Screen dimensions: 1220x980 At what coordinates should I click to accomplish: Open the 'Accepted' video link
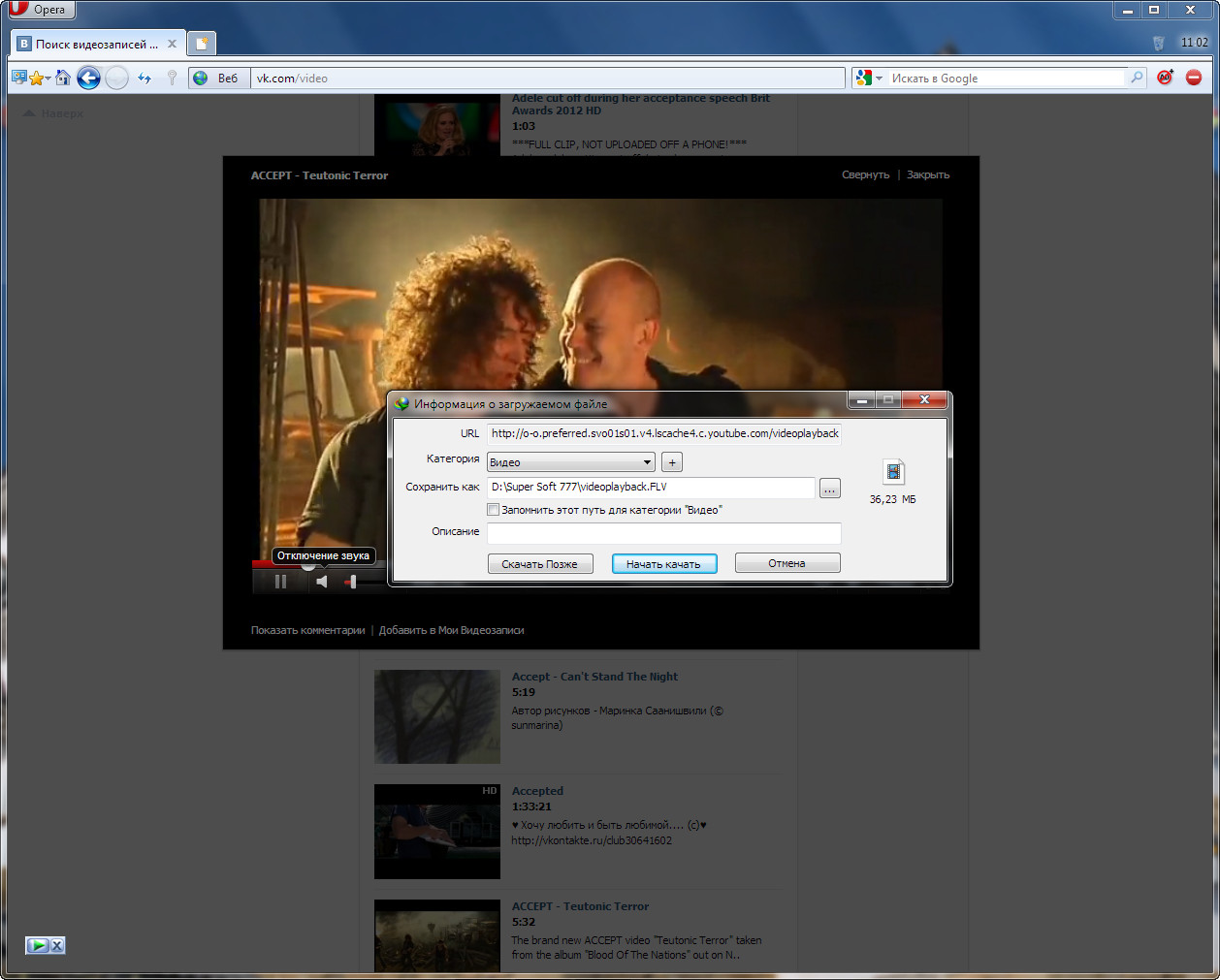[537, 791]
